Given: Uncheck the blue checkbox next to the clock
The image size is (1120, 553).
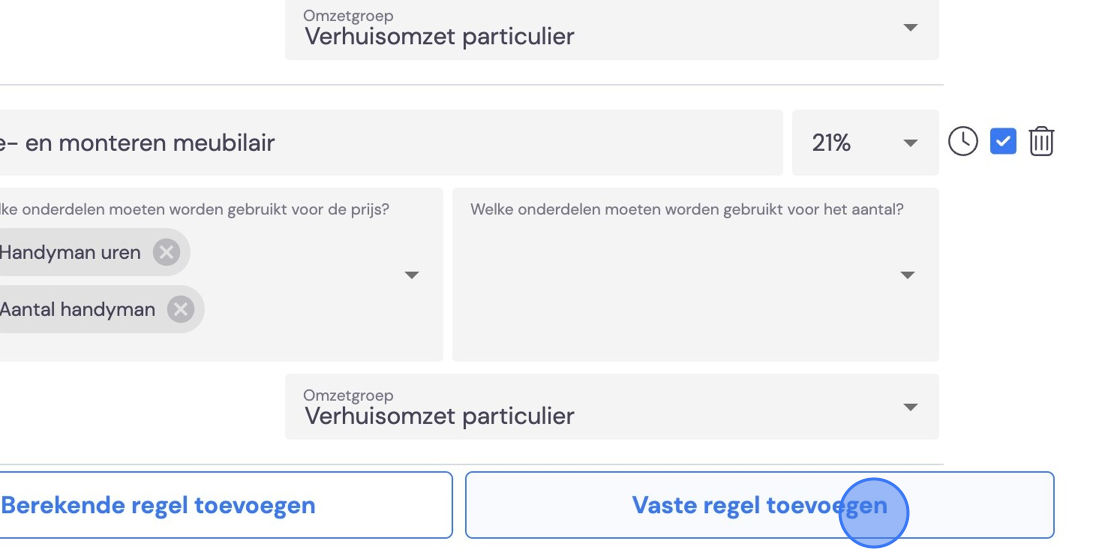Looking at the screenshot, I should (x=1003, y=141).
